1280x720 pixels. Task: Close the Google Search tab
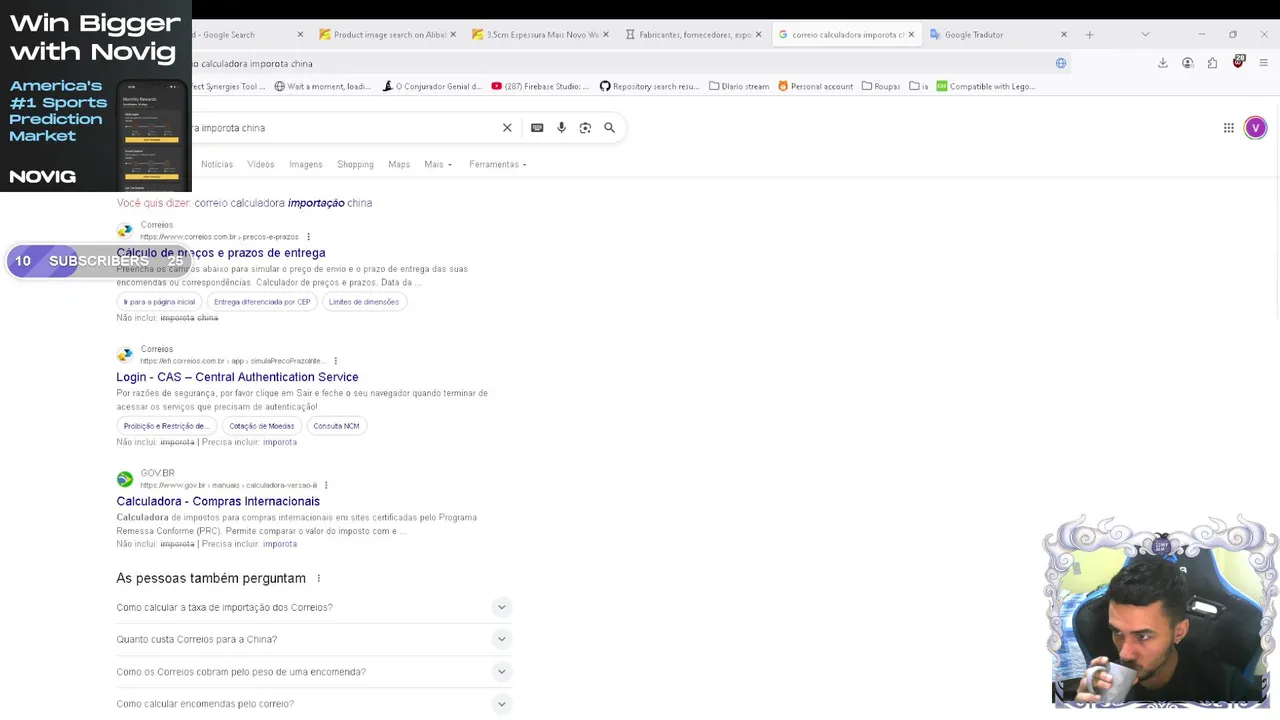coord(300,34)
